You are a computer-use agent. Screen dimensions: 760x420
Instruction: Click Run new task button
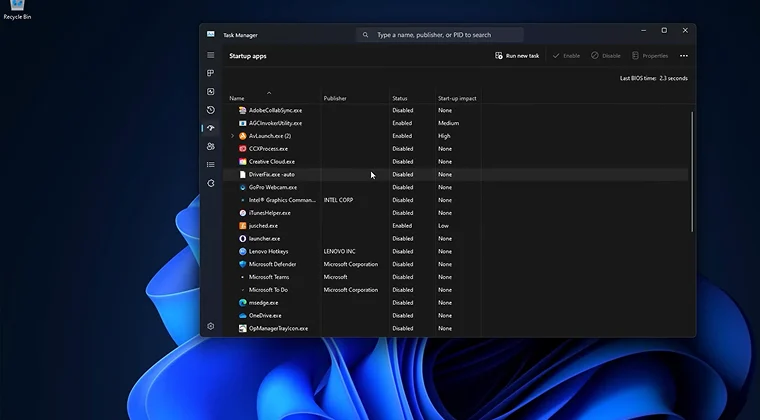coord(517,56)
